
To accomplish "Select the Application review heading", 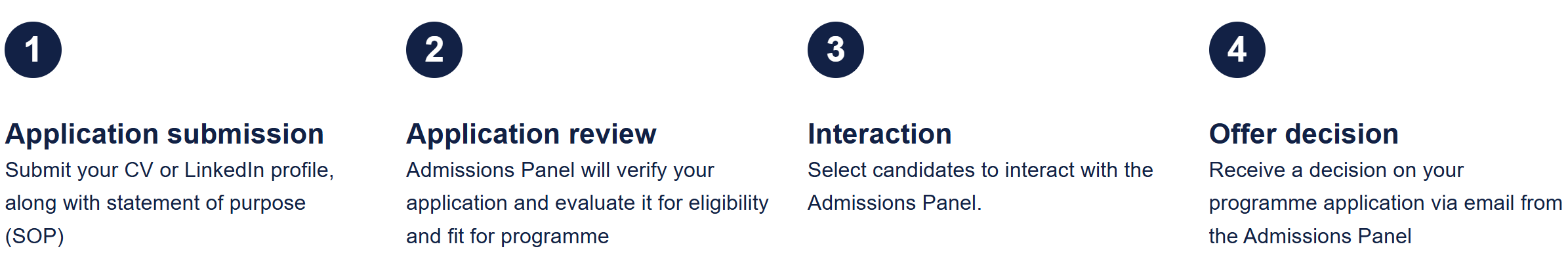I will (531, 134).
